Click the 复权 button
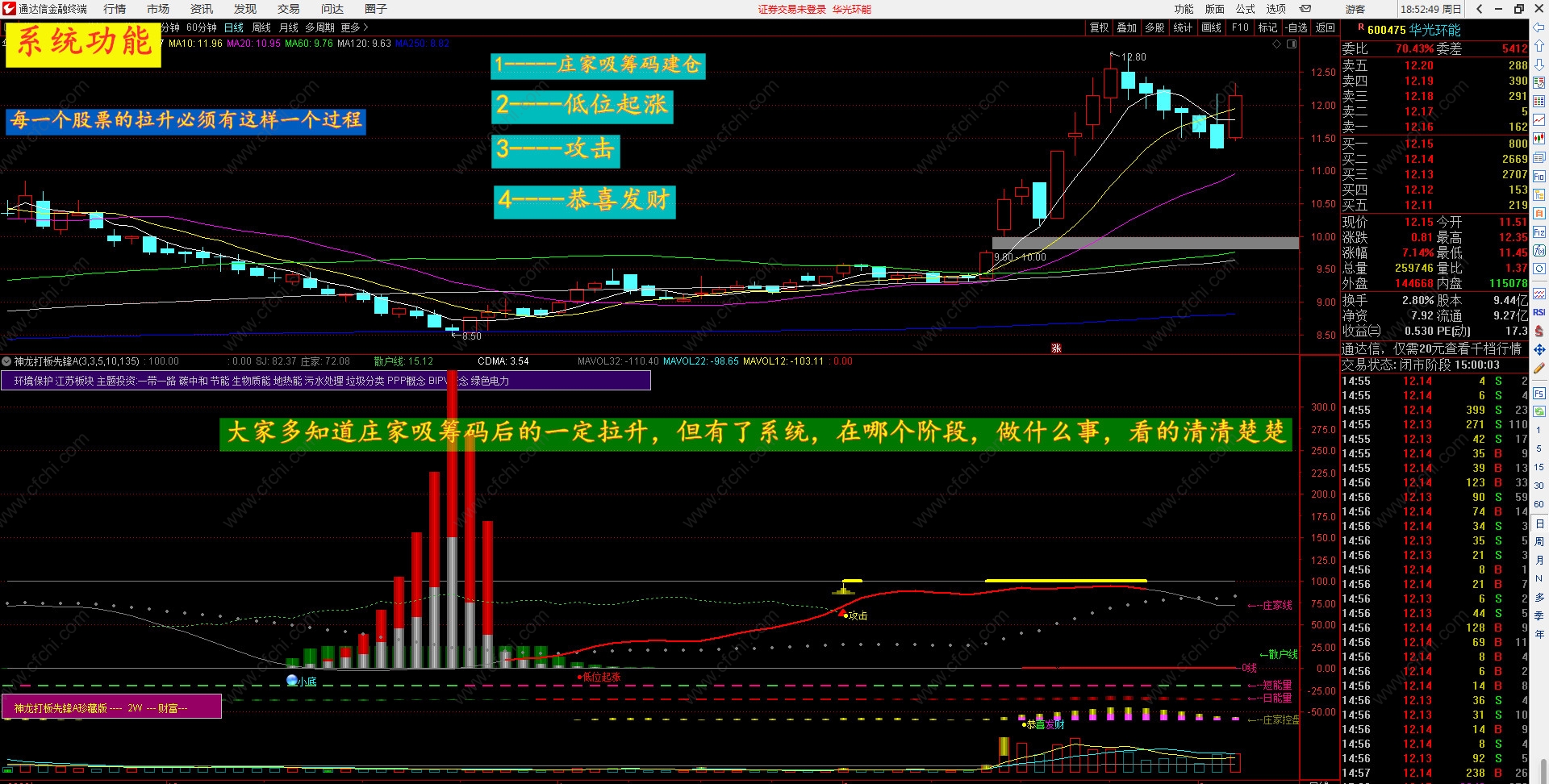This screenshot has width=1549, height=784. [x=1100, y=27]
